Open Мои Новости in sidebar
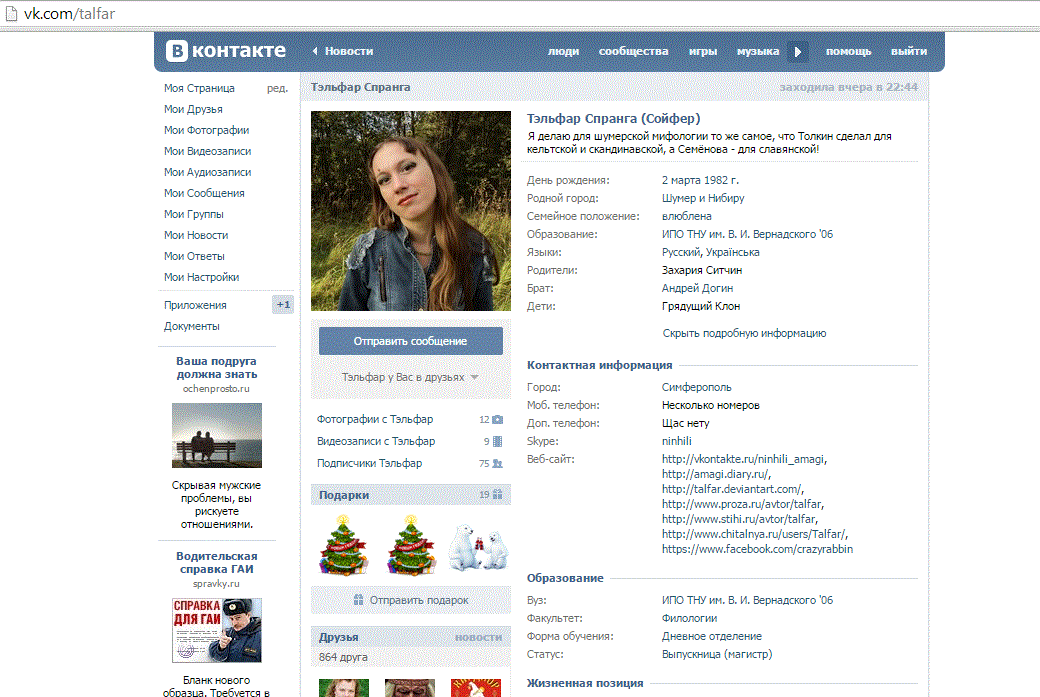1040x697 pixels. (x=196, y=235)
